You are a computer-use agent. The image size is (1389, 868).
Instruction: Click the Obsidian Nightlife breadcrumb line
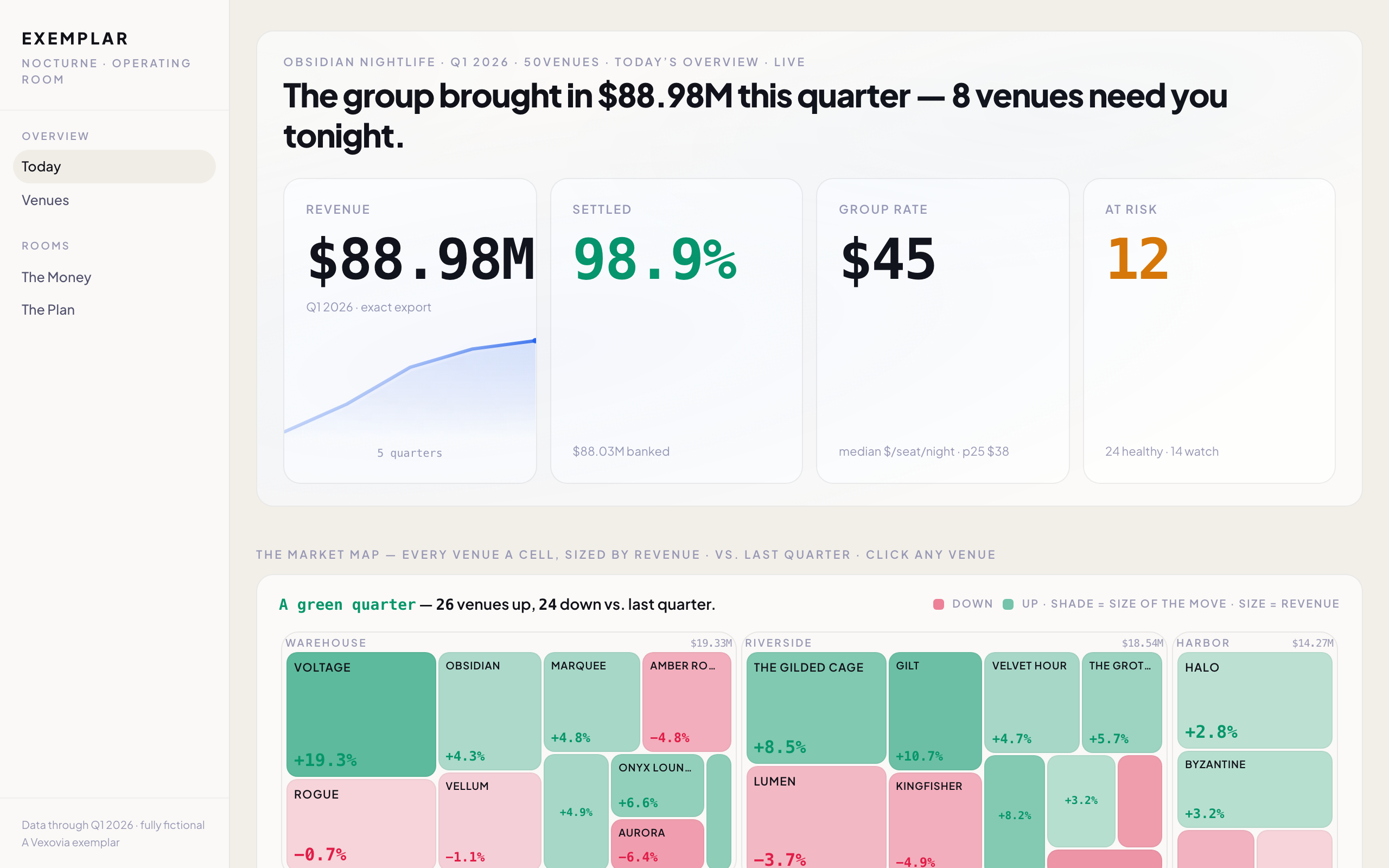(x=544, y=62)
